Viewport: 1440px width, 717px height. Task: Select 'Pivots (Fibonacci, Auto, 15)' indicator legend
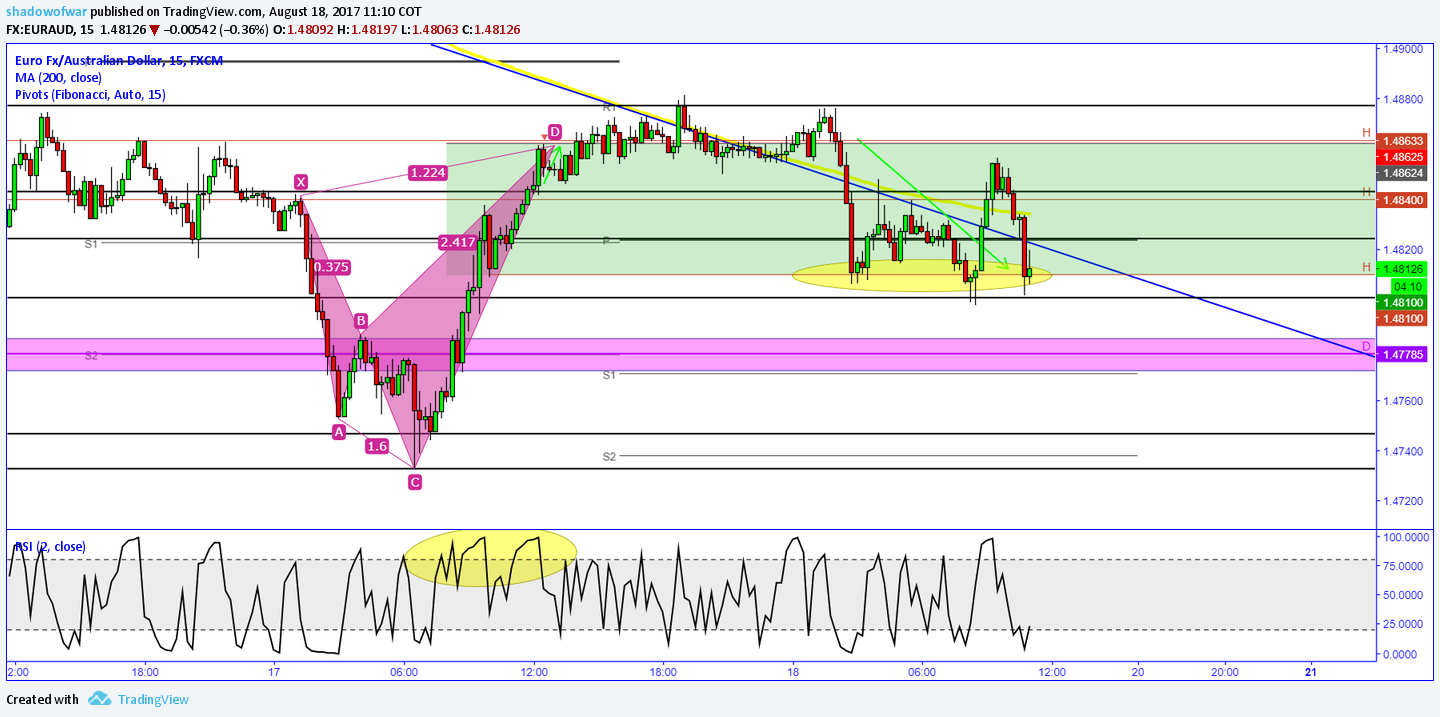click(x=91, y=95)
